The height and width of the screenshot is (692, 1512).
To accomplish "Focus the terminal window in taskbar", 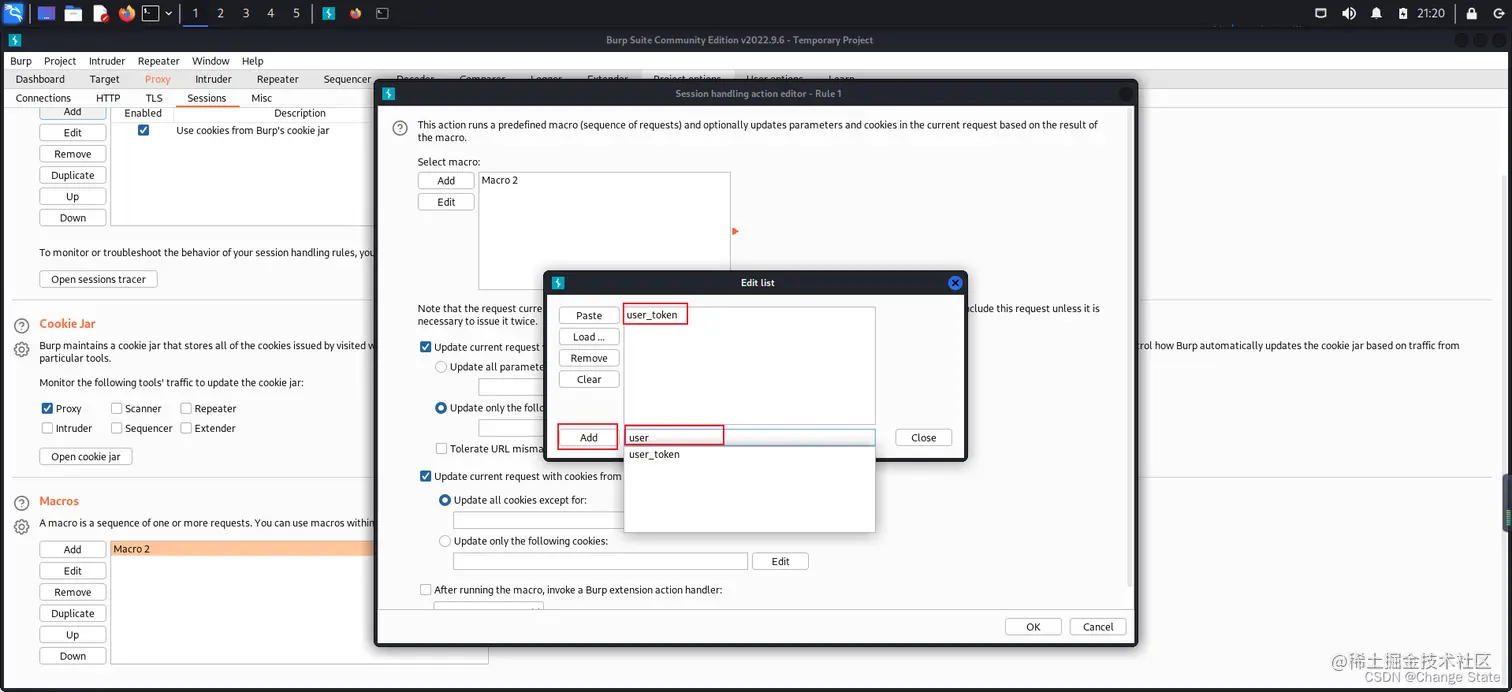I will tap(382, 13).
